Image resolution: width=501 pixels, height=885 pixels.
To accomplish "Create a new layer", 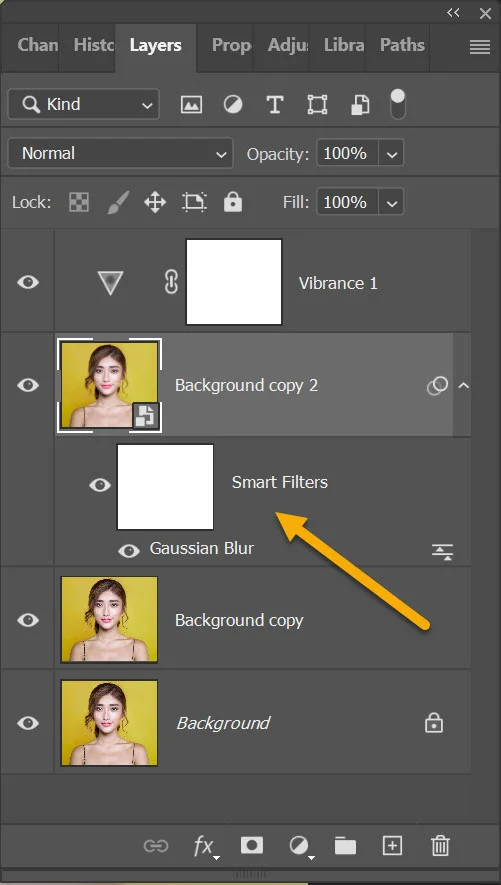I will coord(392,845).
